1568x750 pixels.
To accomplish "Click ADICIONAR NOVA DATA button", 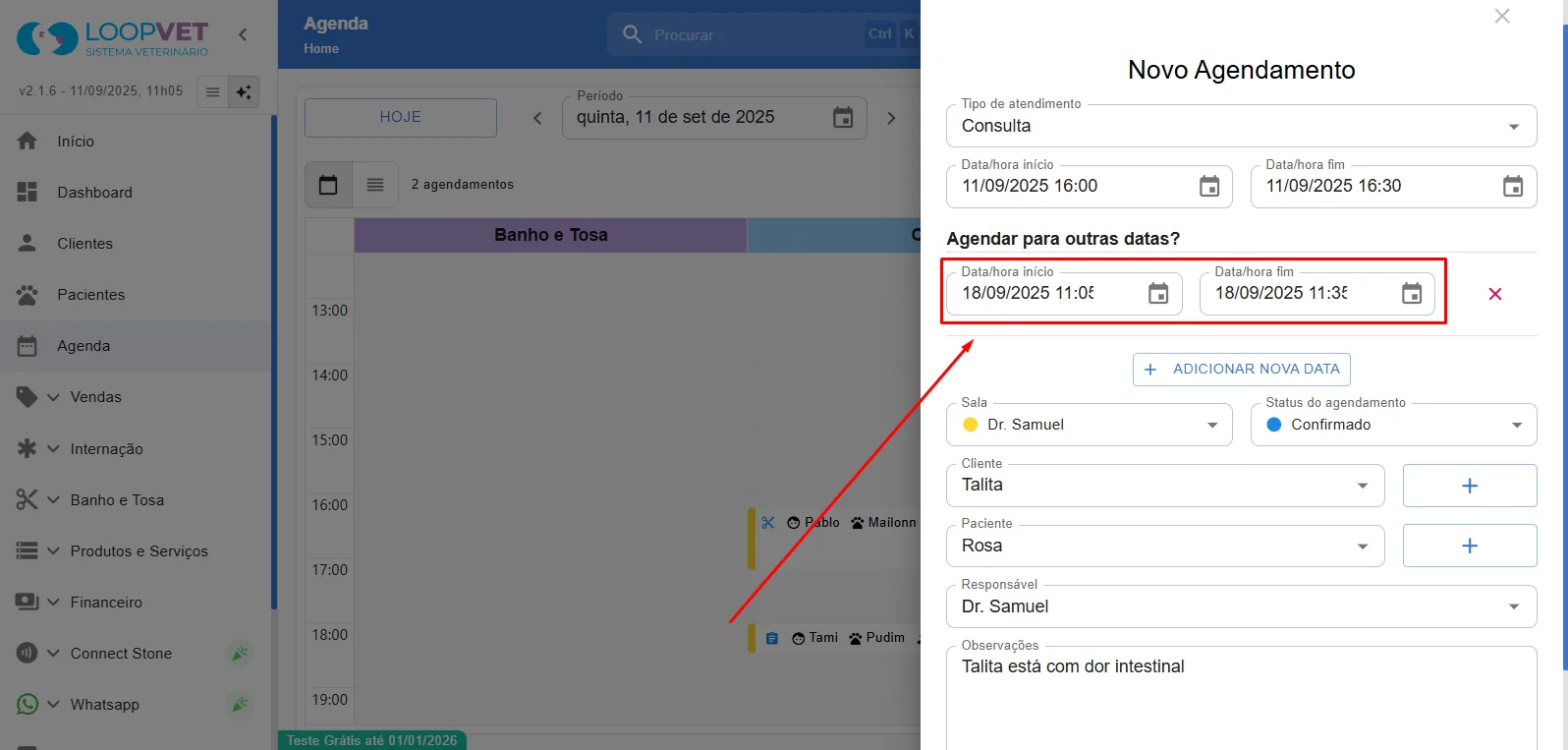I will 1242,370.
